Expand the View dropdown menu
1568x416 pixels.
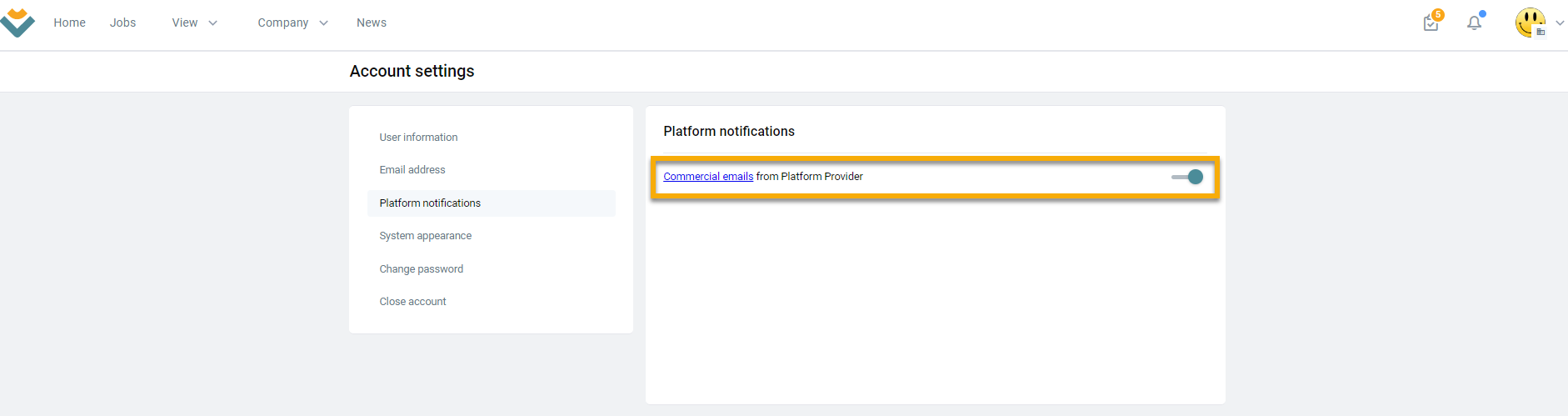tap(194, 23)
